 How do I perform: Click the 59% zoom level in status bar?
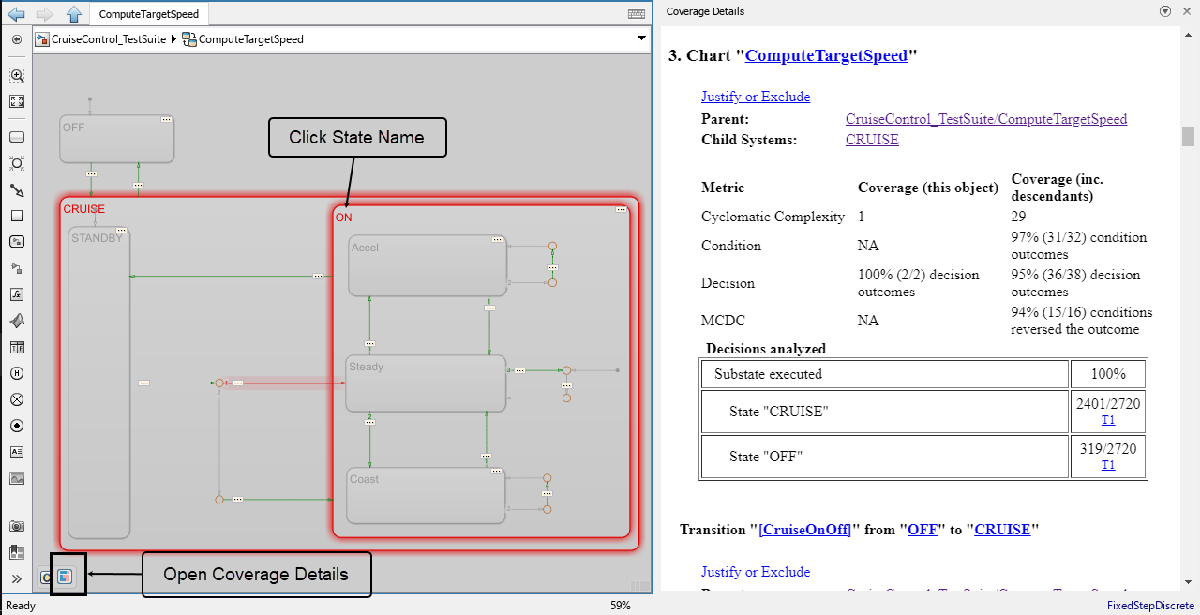(620, 606)
